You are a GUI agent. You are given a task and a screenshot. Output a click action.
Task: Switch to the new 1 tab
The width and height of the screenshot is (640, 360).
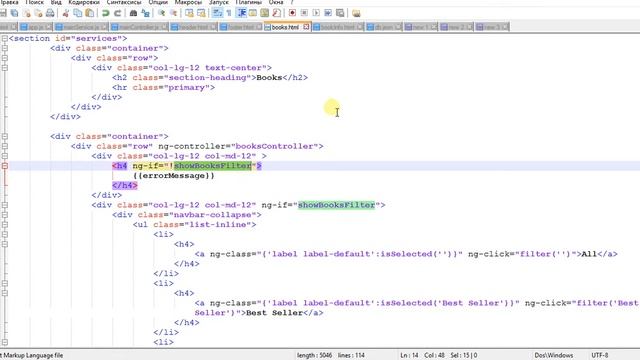420,27
